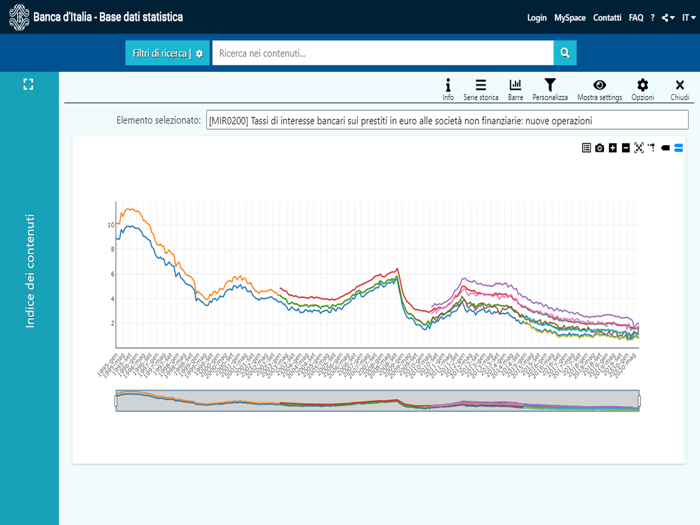
Task: Open the FAQ page
Action: pyautogui.click(x=636, y=18)
